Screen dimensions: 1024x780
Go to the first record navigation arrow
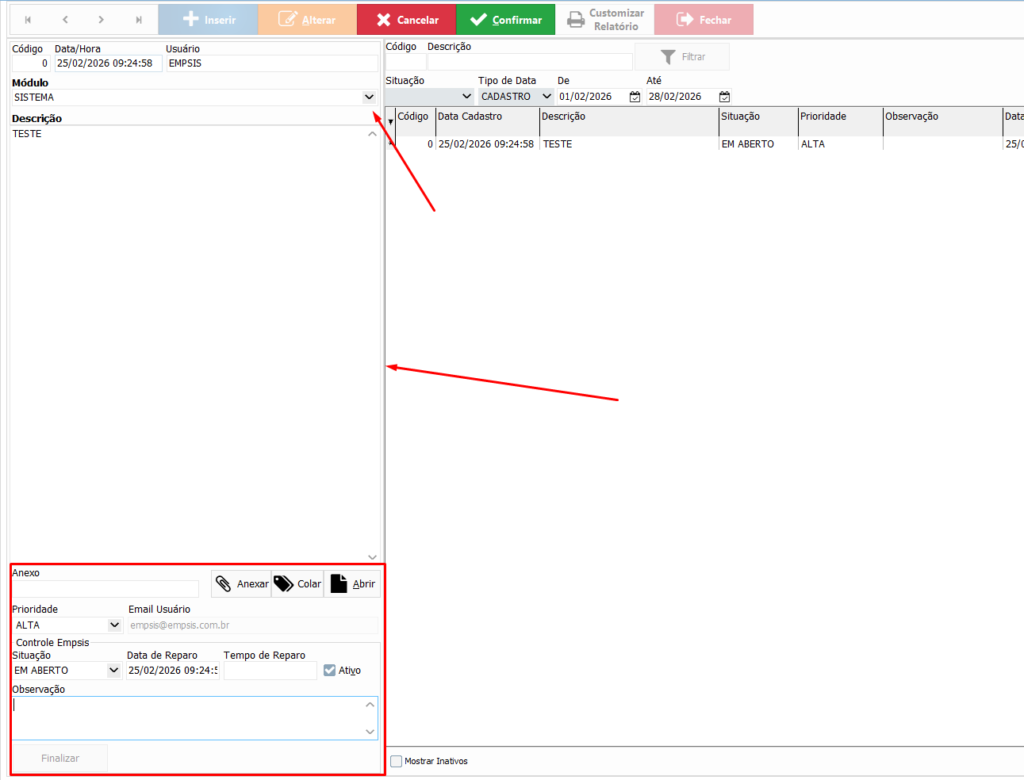pyautogui.click(x=28, y=20)
